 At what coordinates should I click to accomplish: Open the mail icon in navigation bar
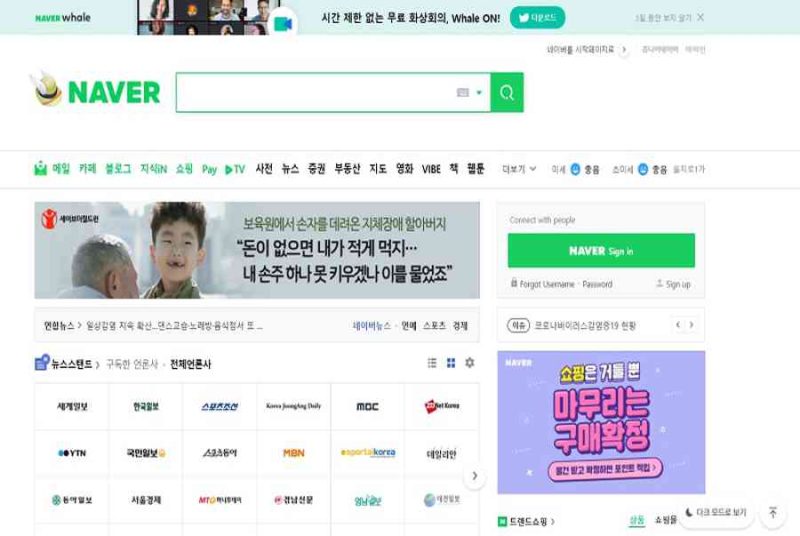pyautogui.click(x=41, y=168)
